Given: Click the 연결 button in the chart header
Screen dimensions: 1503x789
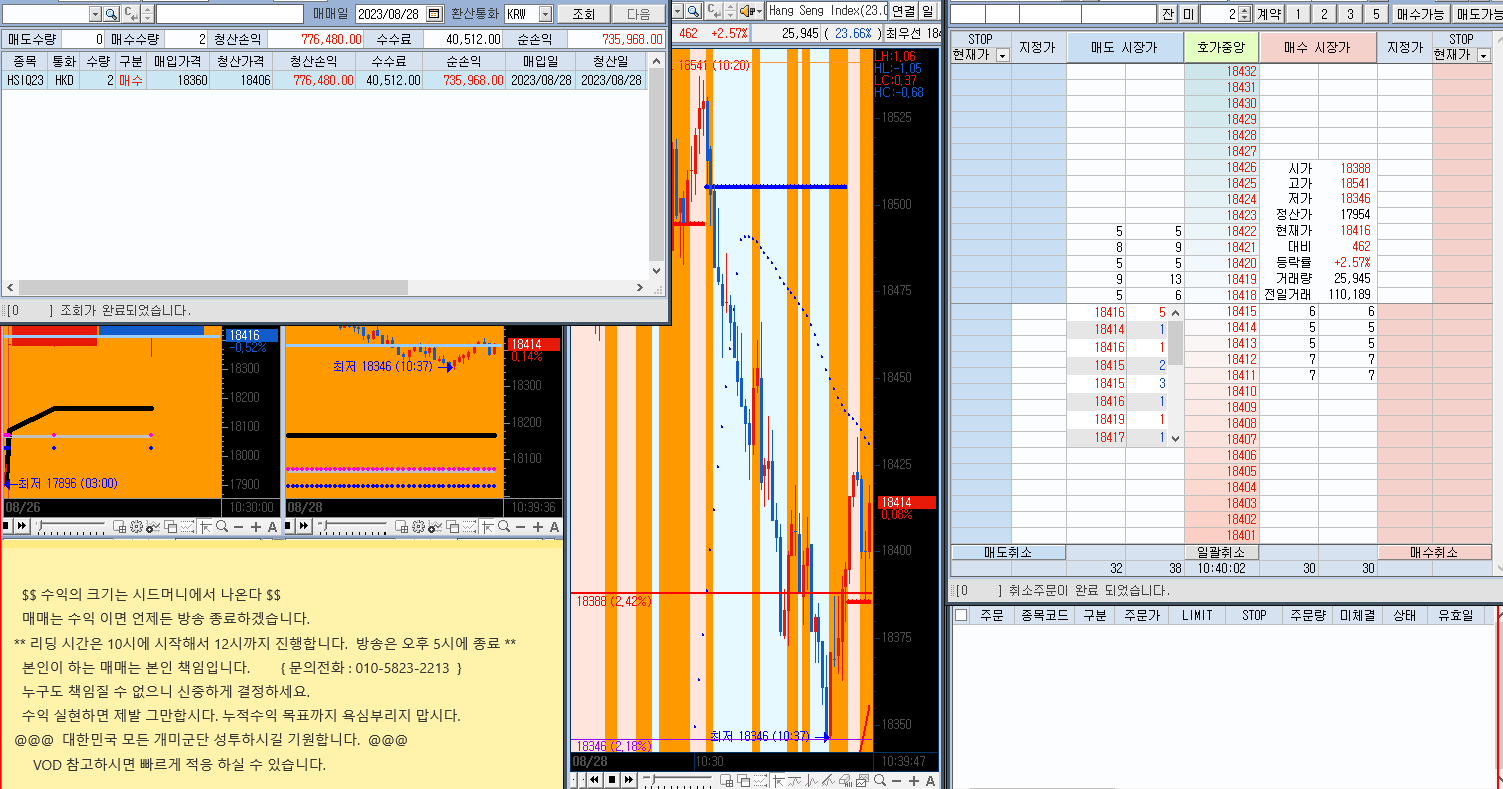Looking at the screenshot, I should pos(903,10).
